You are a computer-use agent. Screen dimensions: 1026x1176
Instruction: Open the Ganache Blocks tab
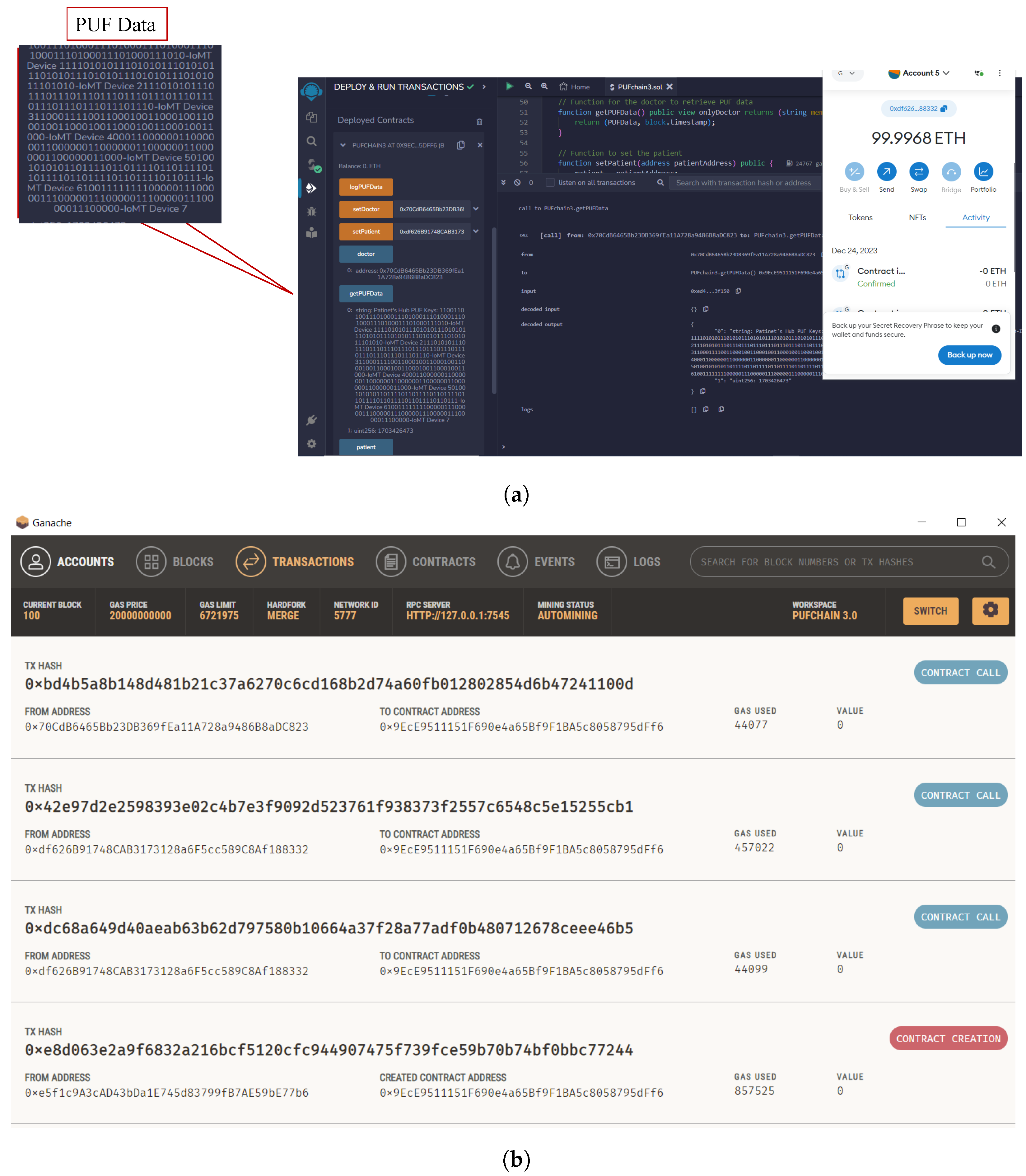pyautogui.click(x=175, y=562)
